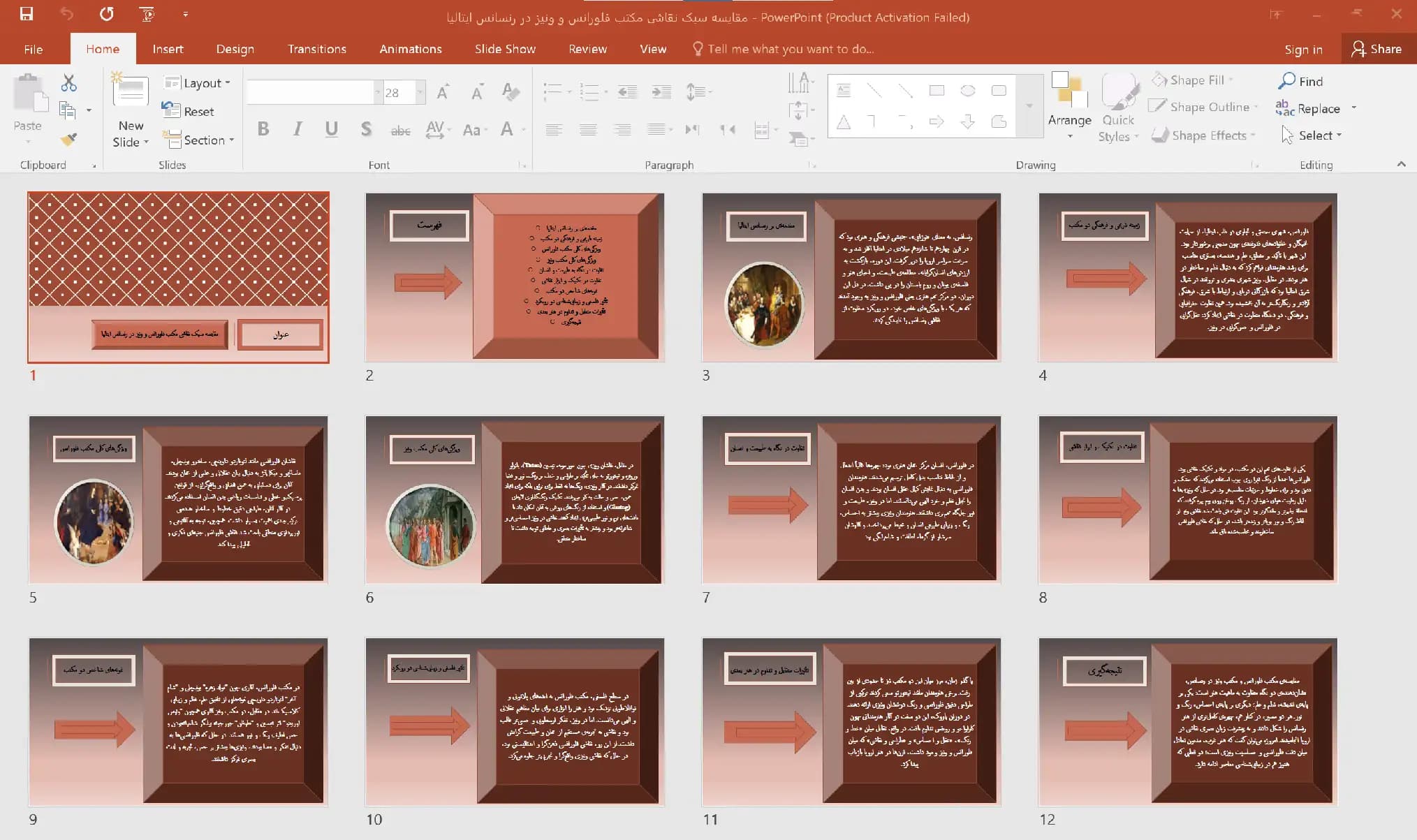The height and width of the screenshot is (840, 1417).
Task: Click the Undo arrow icon
Action: [66, 14]
